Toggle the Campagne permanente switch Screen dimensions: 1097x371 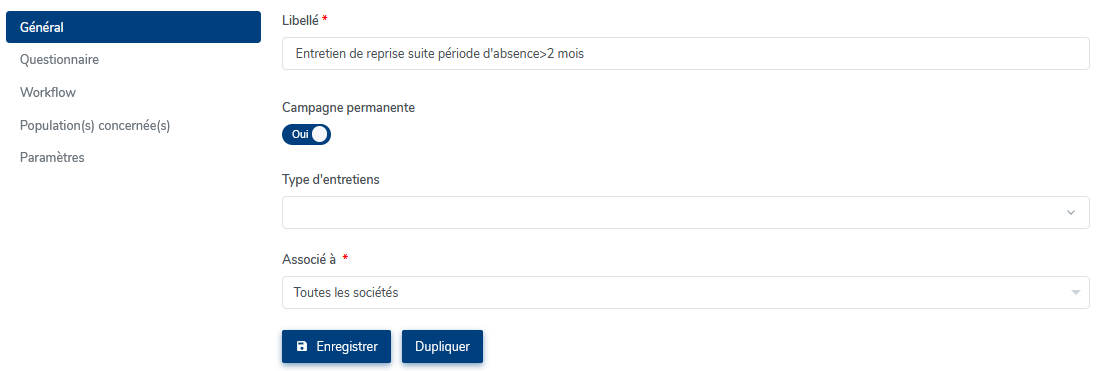tap(306, 134)
